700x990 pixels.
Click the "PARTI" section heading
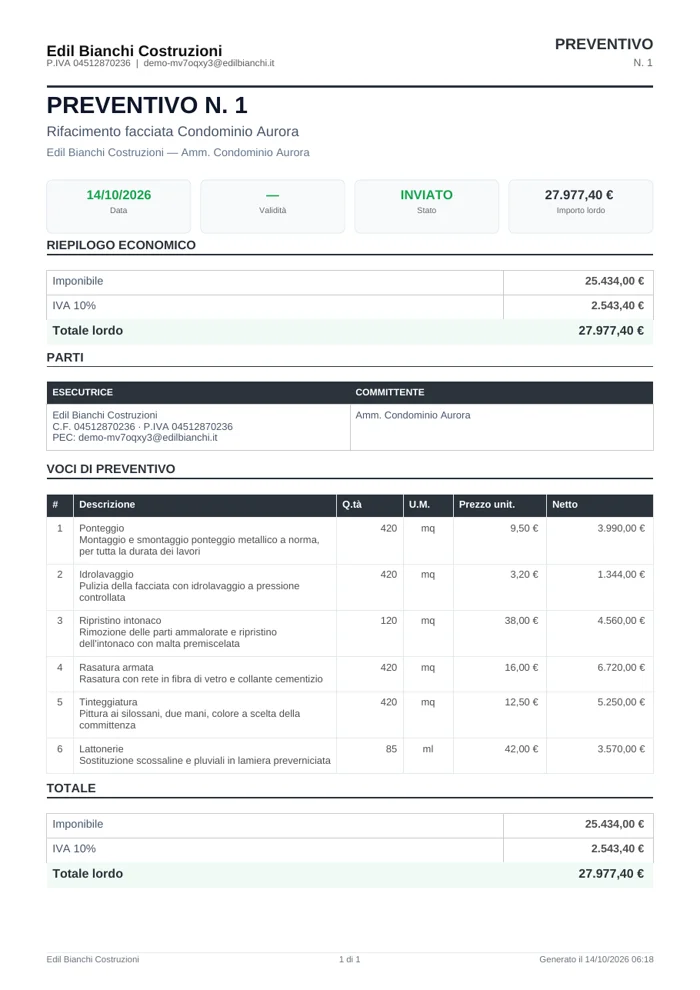(x=65, y=357)
